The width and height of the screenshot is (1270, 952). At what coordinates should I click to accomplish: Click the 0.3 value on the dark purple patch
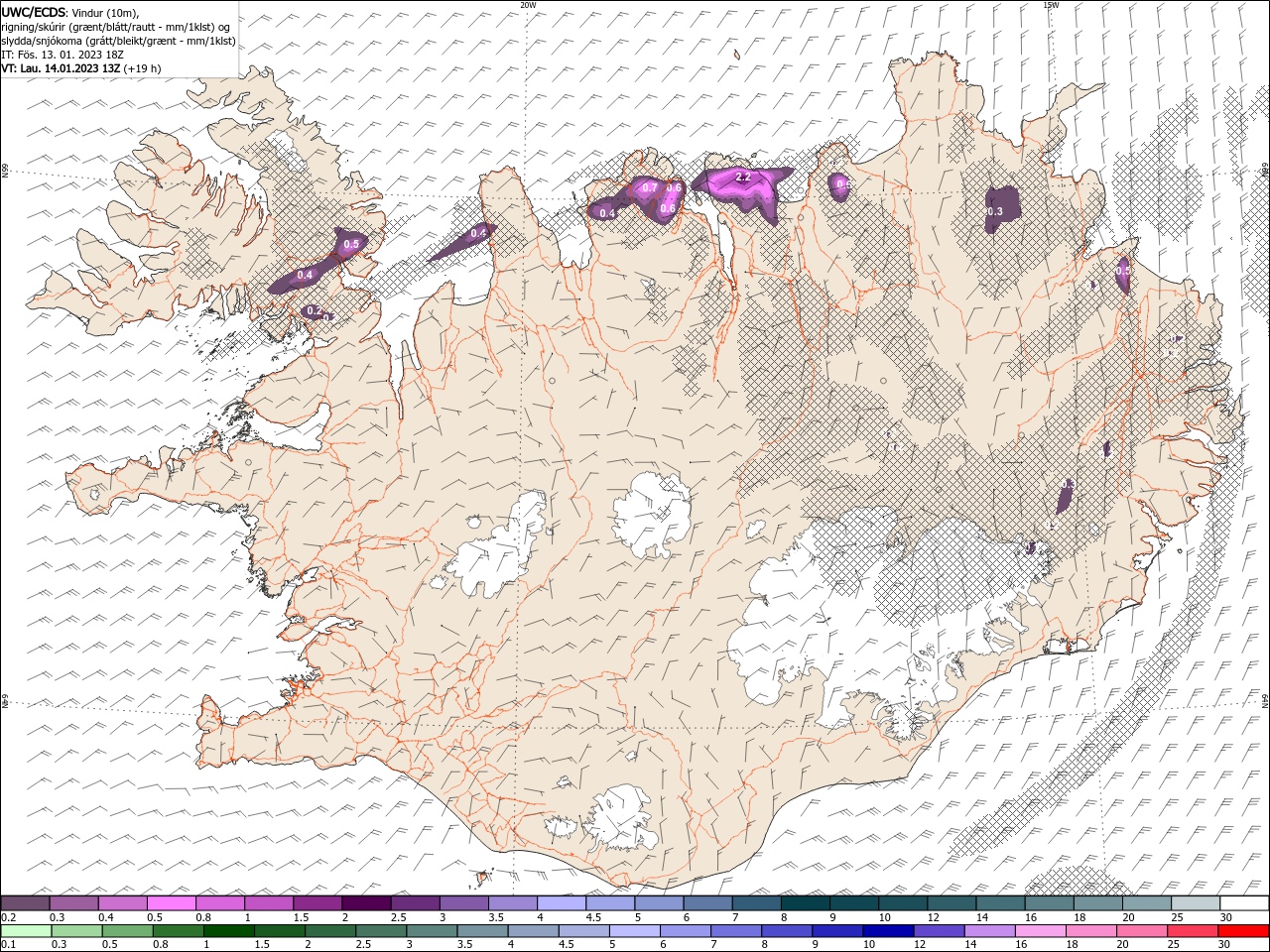[995, 211]
